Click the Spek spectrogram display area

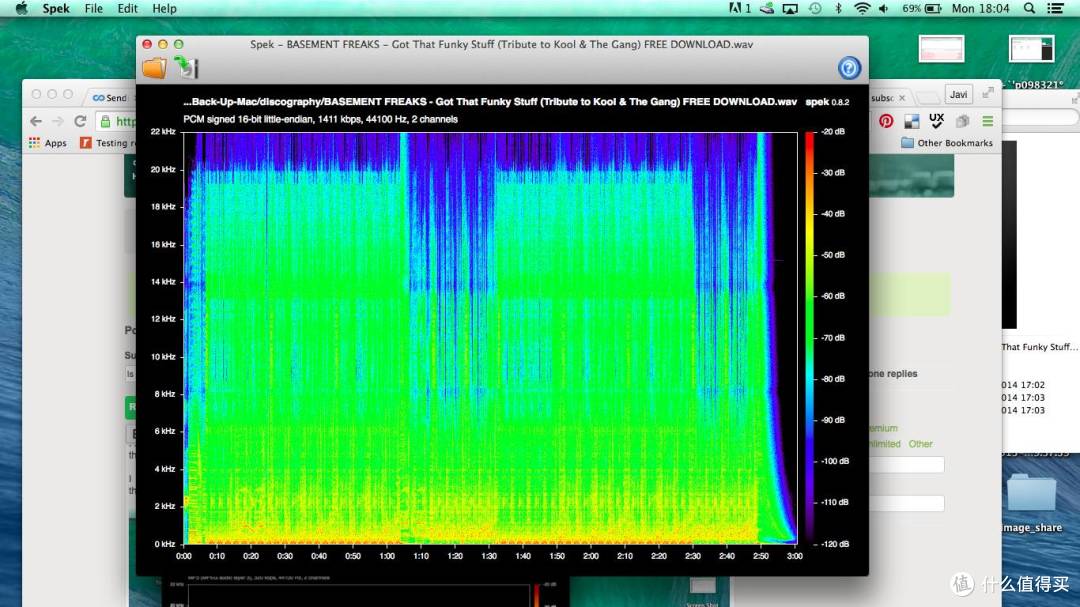point(490,338)
